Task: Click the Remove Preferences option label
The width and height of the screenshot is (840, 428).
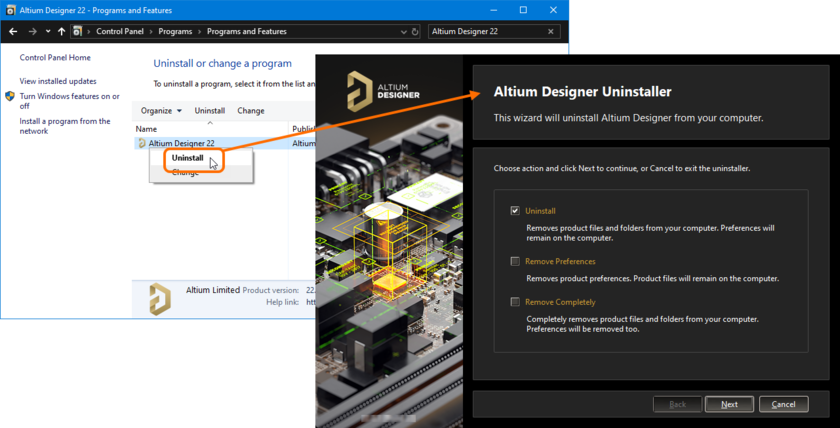Action: point(560,261)
